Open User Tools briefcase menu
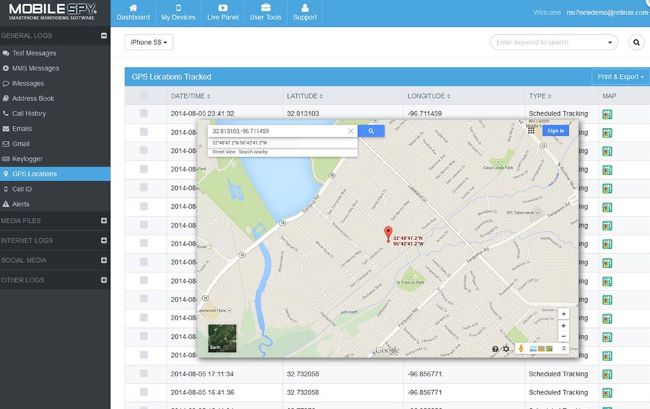650x409 pixels. [x=265, y=13]
